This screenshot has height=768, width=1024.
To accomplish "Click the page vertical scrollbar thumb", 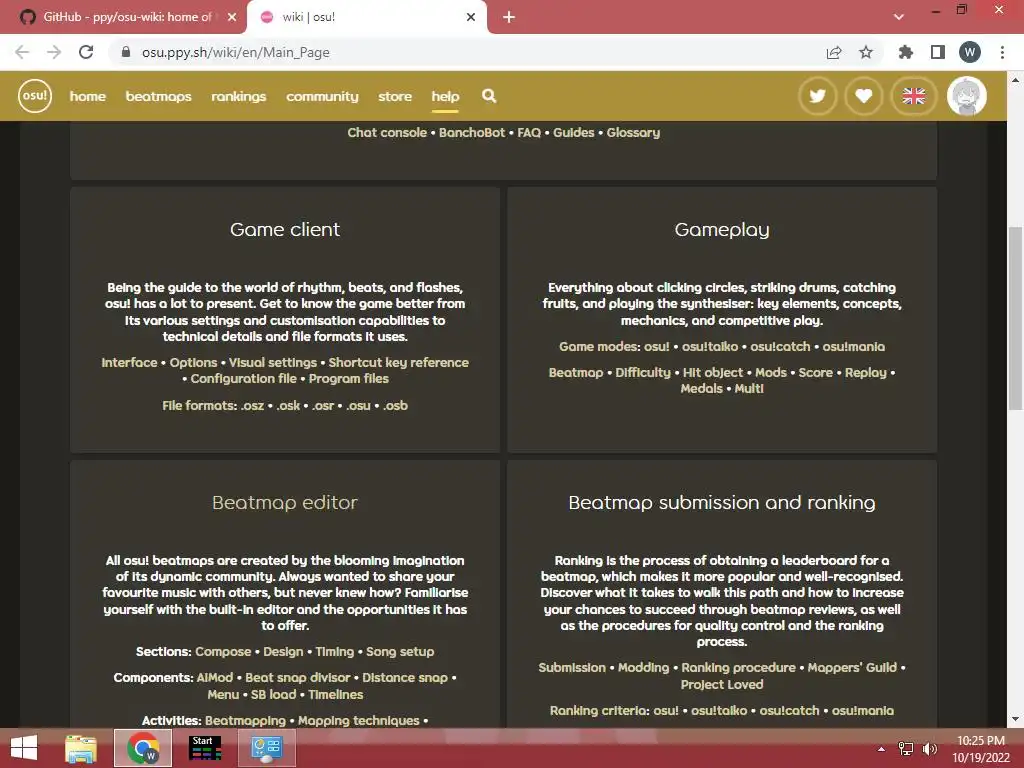I will coord(1014,319).
